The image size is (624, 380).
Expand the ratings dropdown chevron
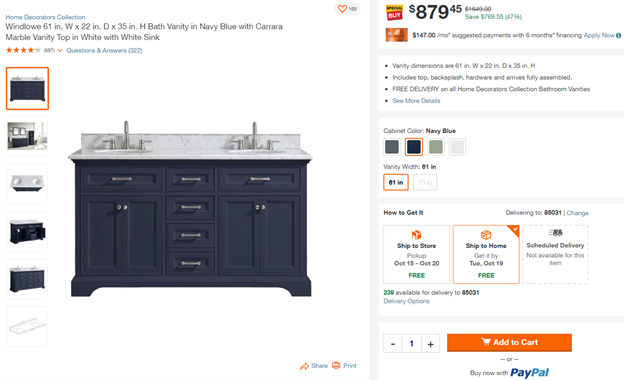tap(60, 51)
